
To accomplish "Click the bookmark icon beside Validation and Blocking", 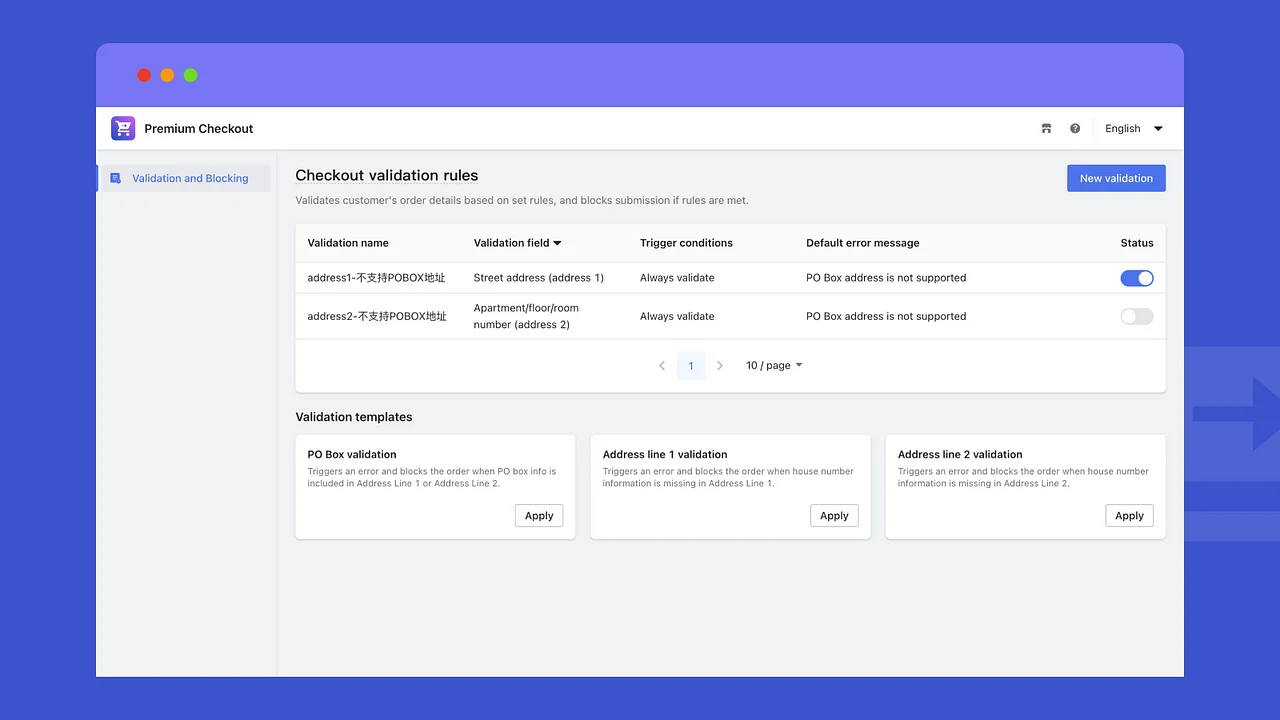I will 115,177.
